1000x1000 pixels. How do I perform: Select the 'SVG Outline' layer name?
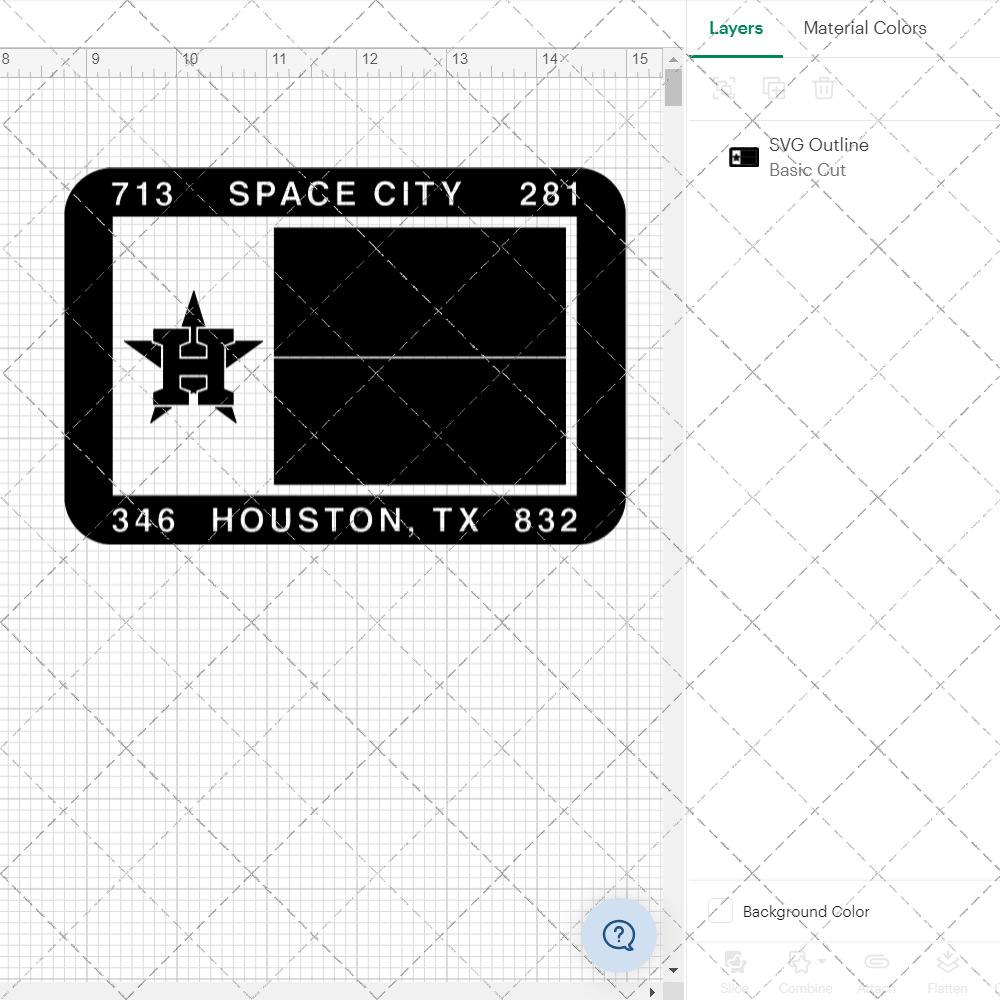[x=818, y=145]
